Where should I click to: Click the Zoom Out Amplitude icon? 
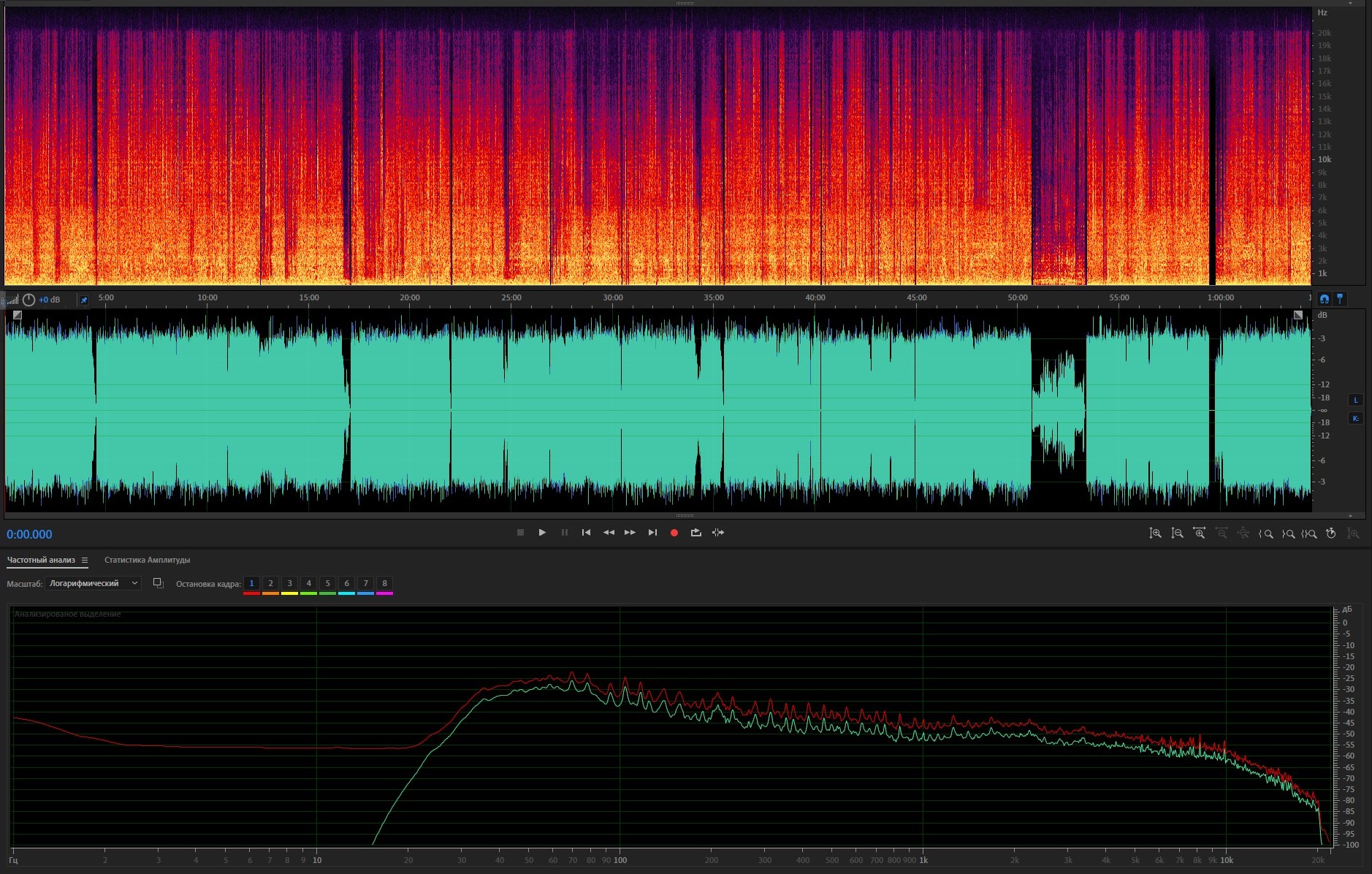1177,533
